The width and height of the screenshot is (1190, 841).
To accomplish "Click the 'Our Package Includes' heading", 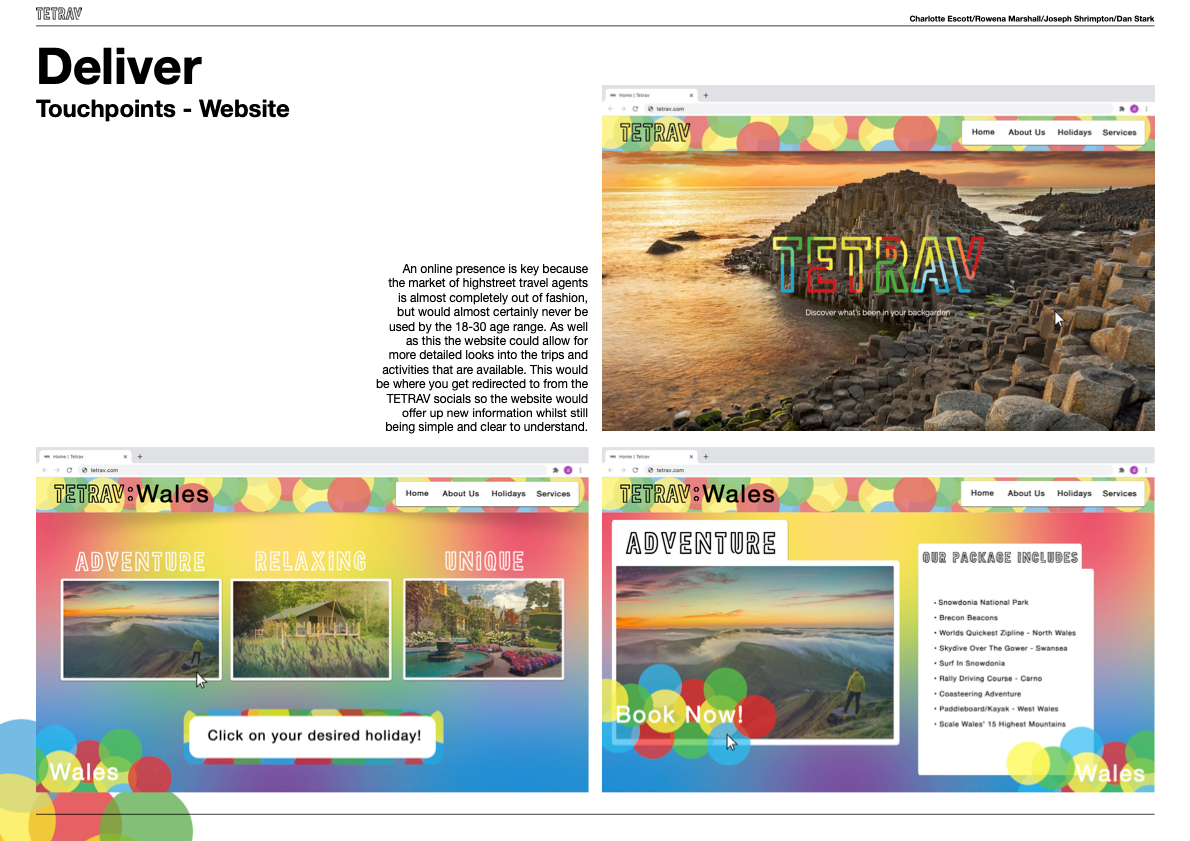I will tap(1000, 558).
